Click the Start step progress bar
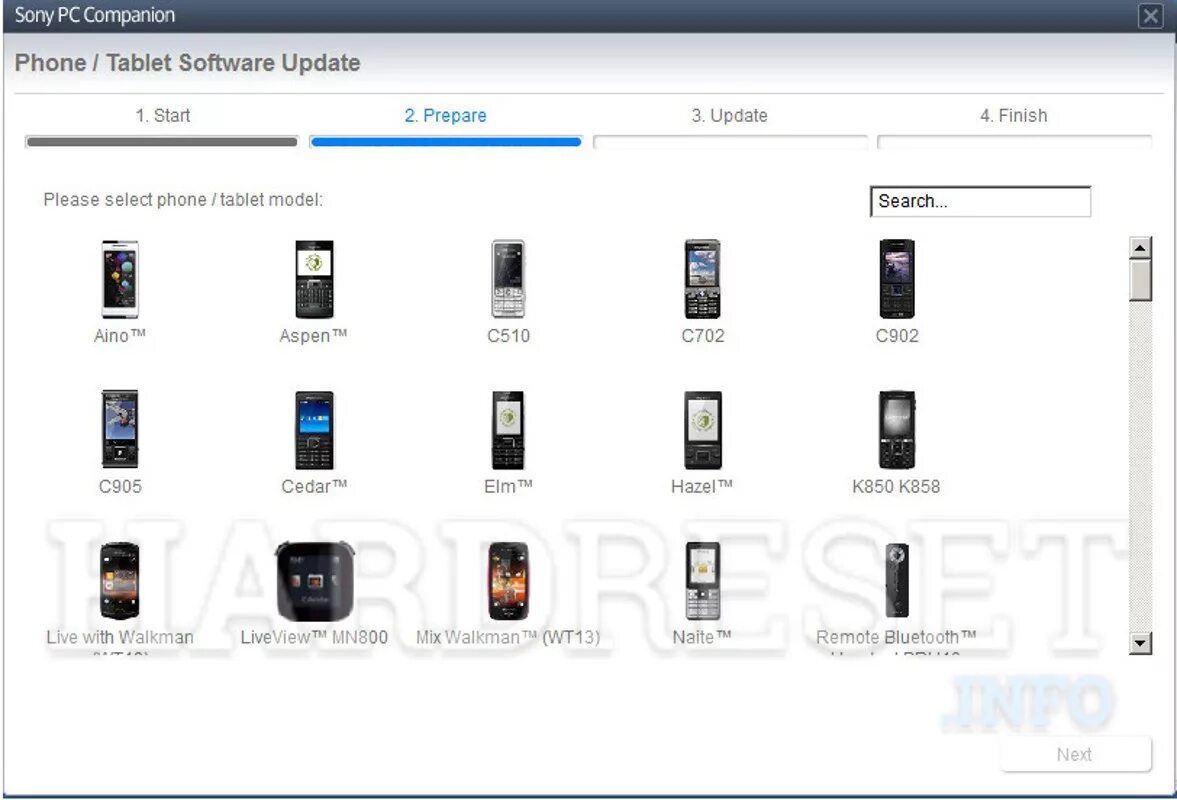Image resolution: width=1177 pixels, height=800 pixels. click(161, 141)
